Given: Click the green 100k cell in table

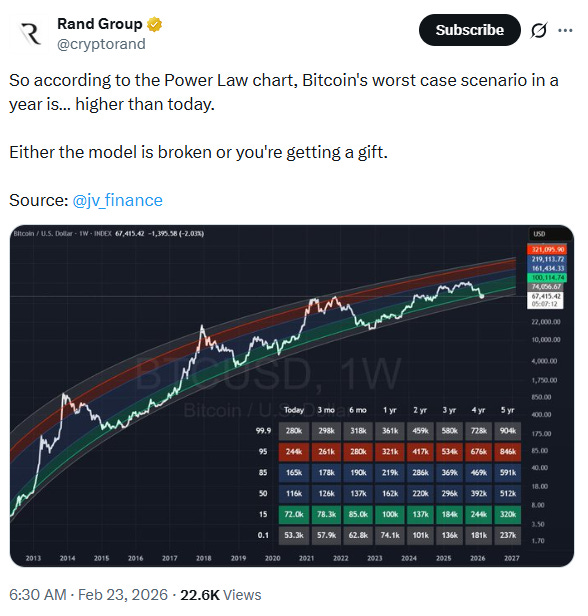Looking at the screenshot, I should click(x=390, y=514).
